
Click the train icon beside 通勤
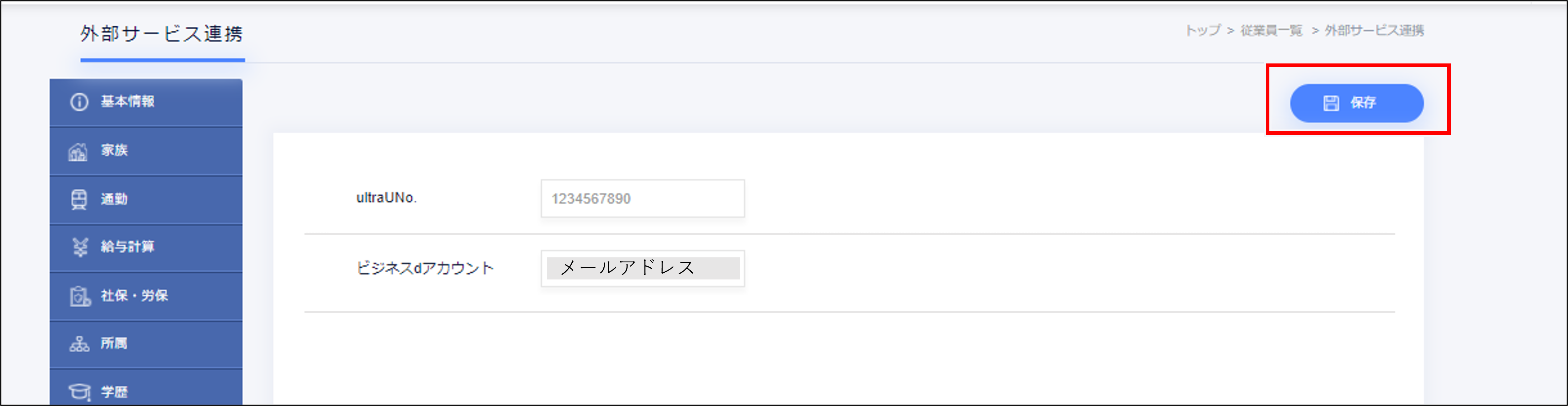point(79,199)
